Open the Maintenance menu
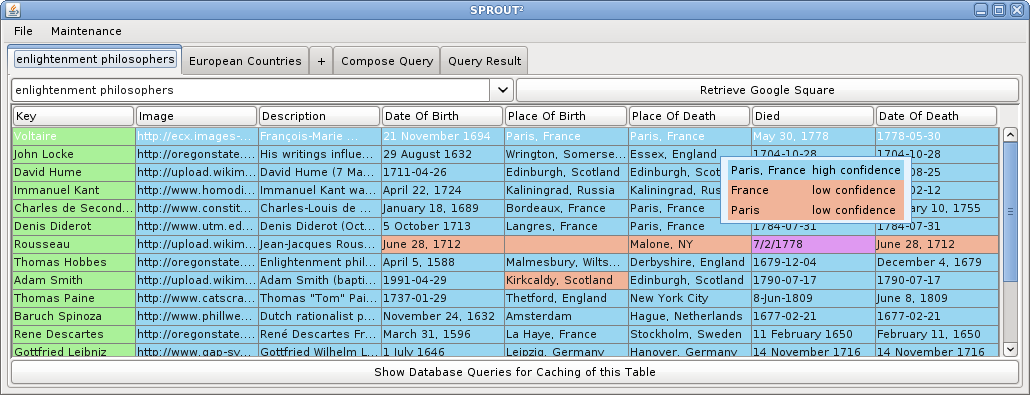1030x395 pixels. click(x=86, y=31)
